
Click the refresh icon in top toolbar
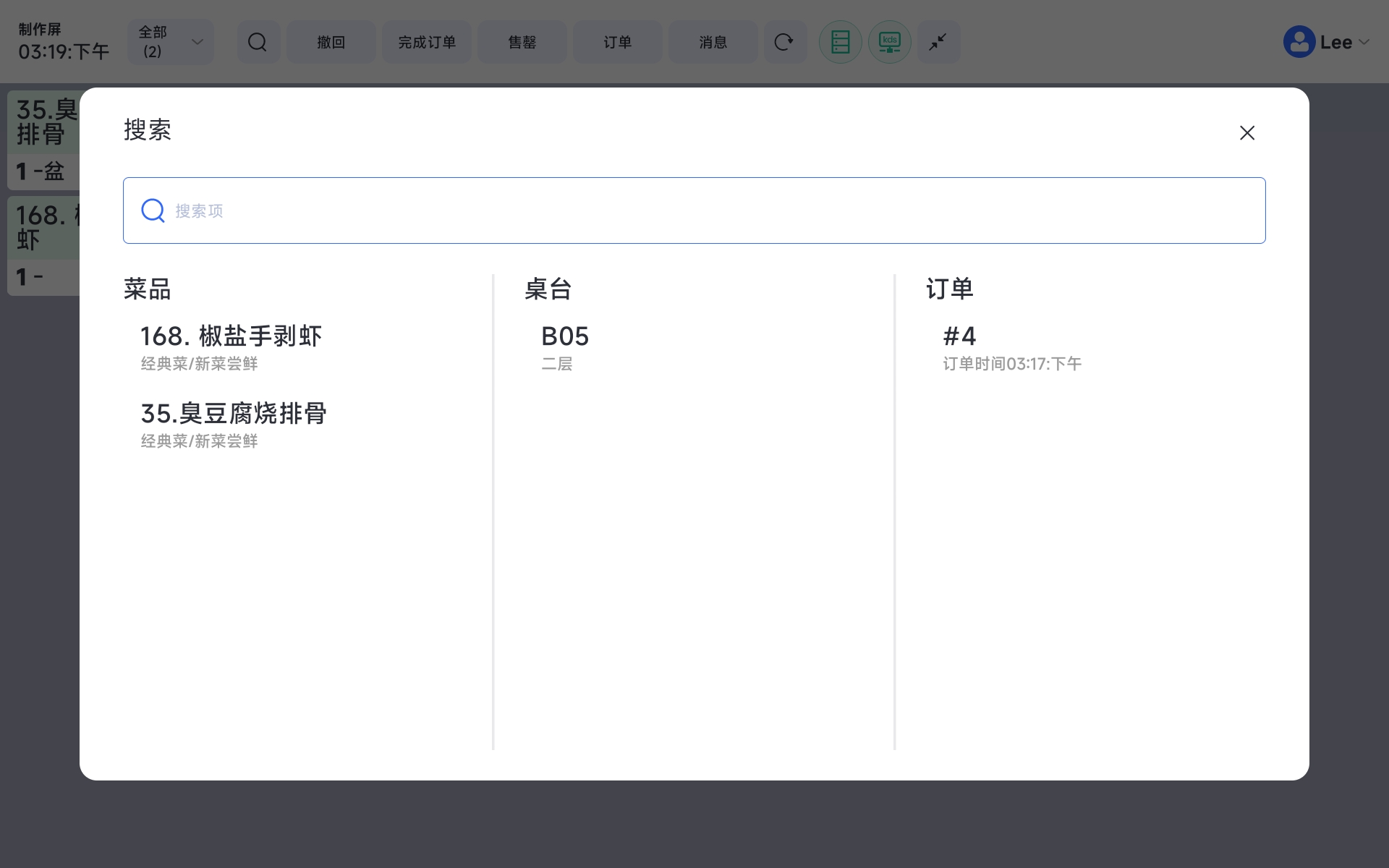coord(784,42)
